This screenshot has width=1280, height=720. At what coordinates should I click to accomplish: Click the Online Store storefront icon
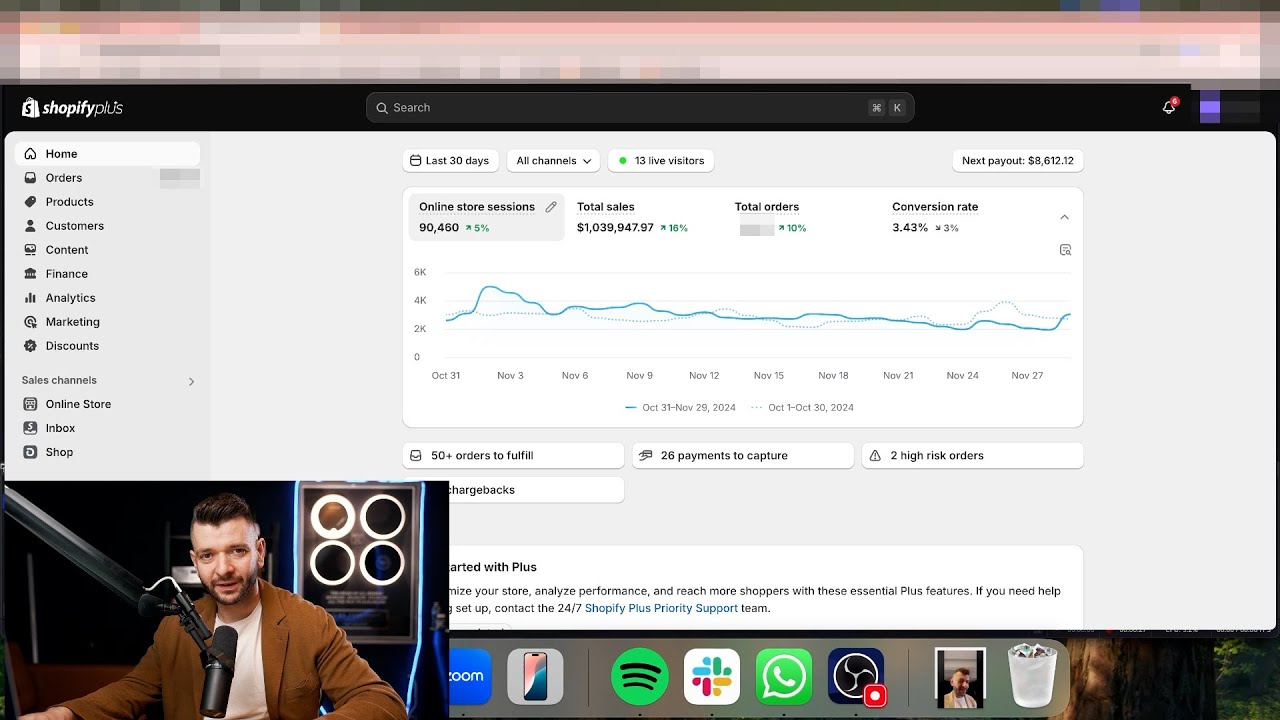[30, 404]
